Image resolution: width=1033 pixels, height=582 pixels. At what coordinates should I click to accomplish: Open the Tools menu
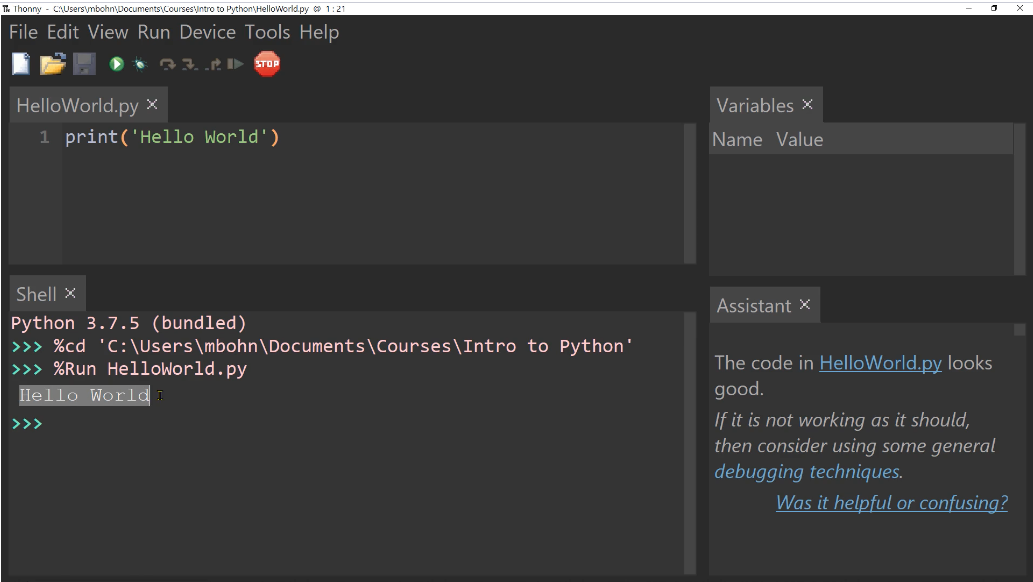(267, 32)
